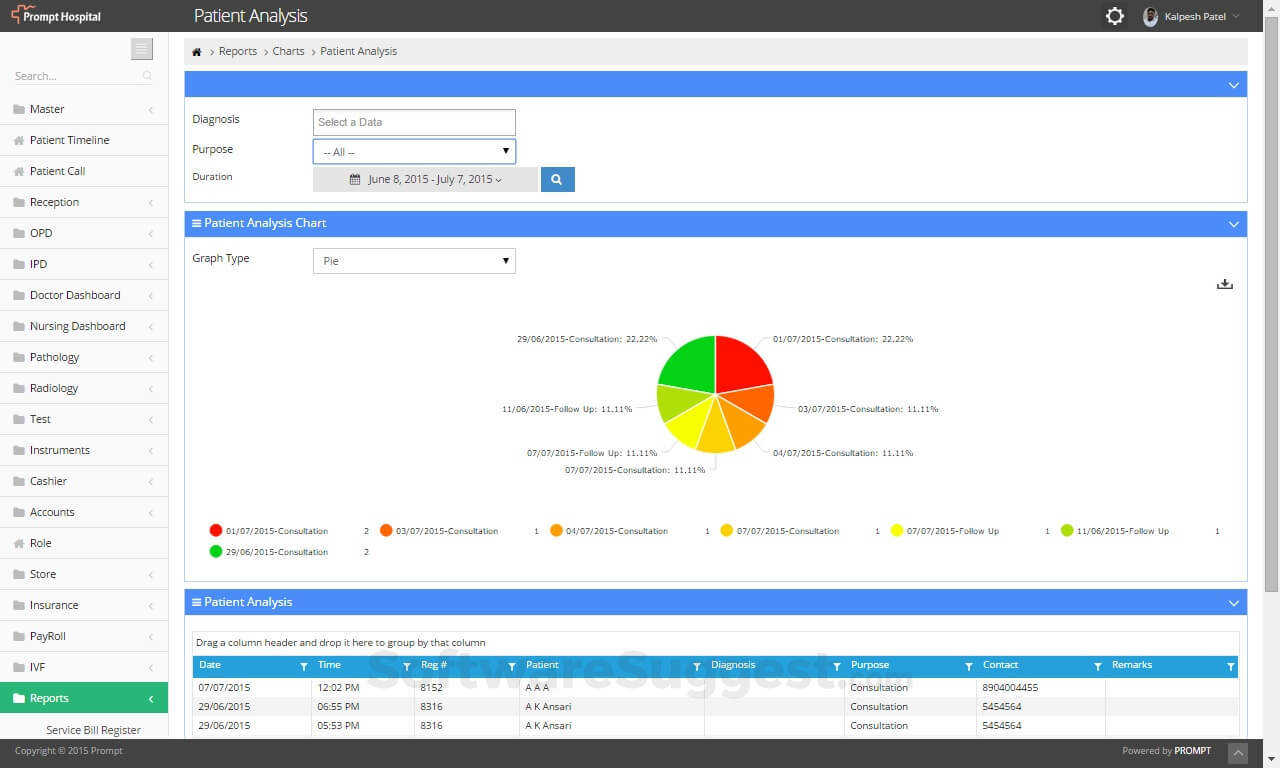Image resolution: width=1280 pixels, height=768 pixels.
Task: Expand the IPD section in the sidebar
Action: [x=37, y=264]
